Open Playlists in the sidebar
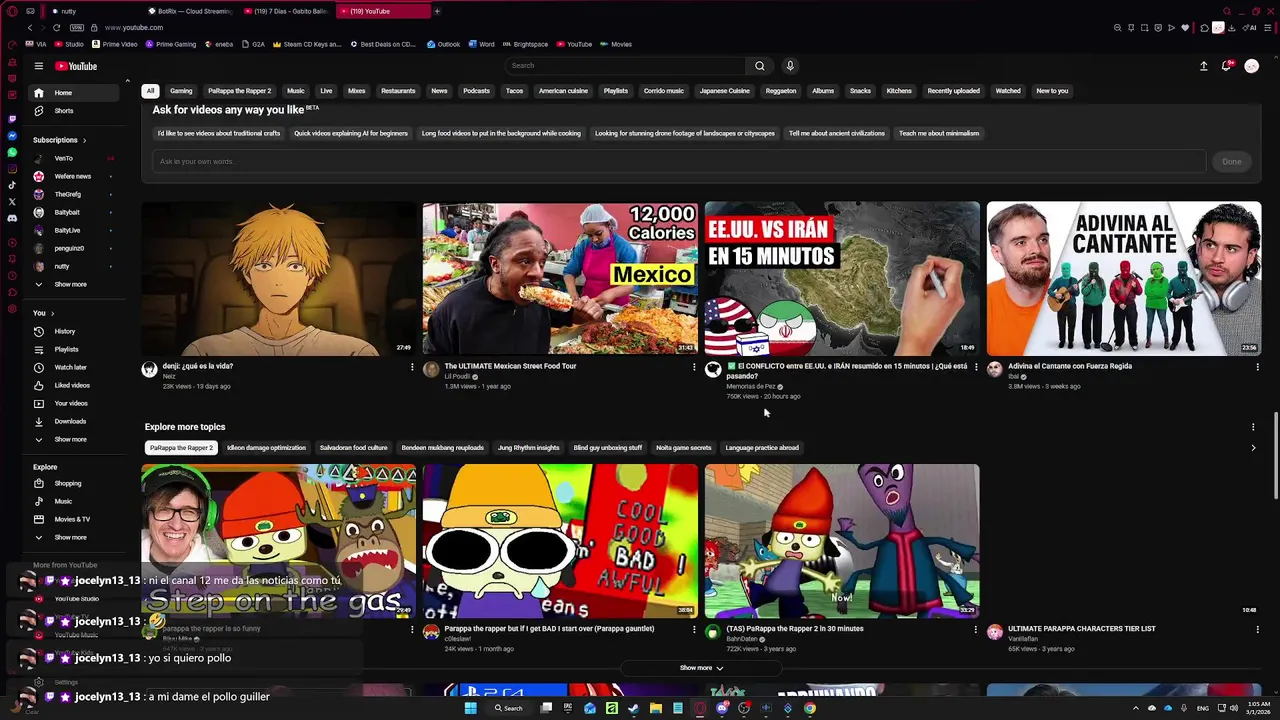The height and width of the screenshot is (720, 1280). click(72, 349)
